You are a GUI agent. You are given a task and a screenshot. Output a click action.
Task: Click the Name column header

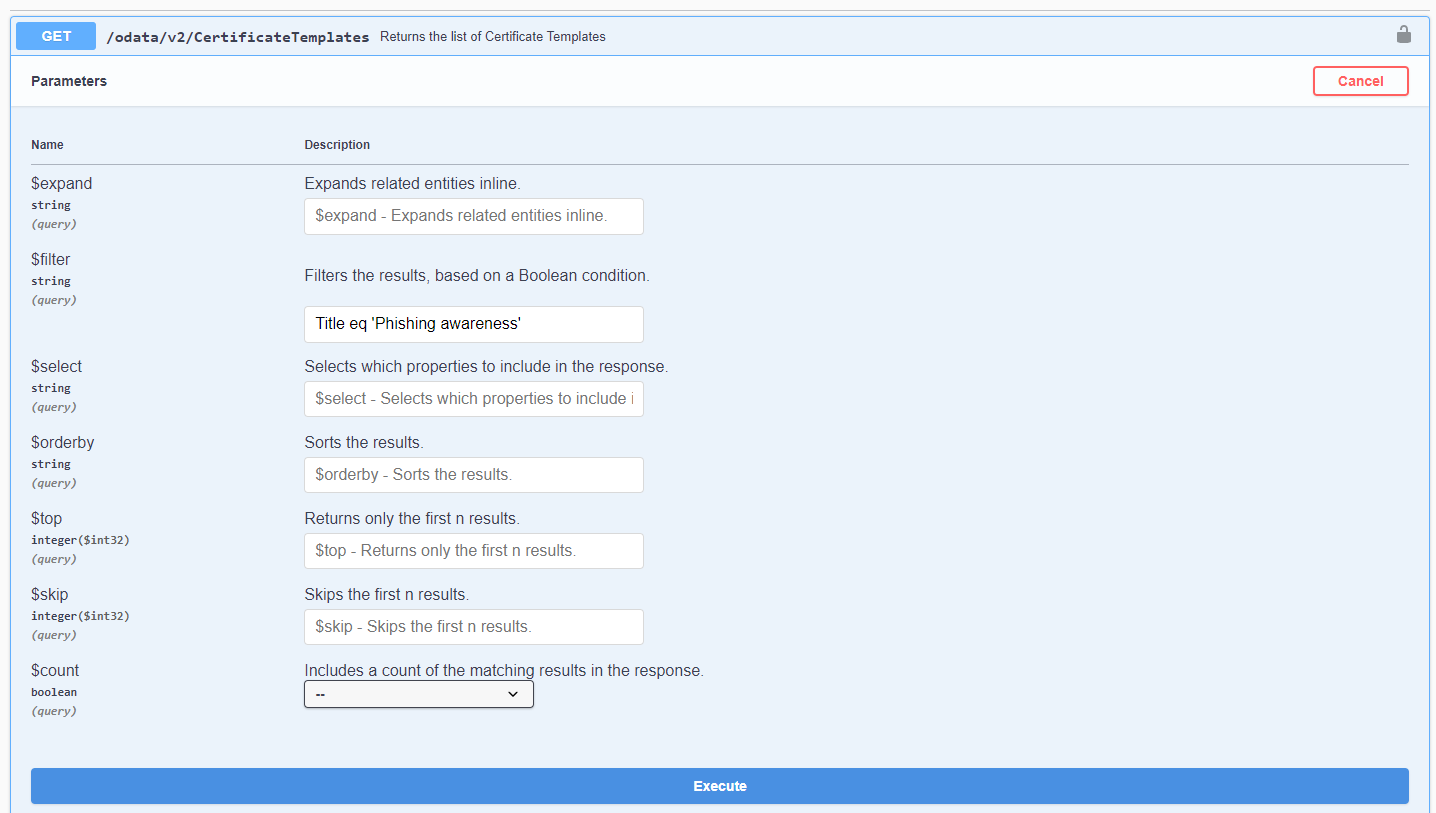47,145
